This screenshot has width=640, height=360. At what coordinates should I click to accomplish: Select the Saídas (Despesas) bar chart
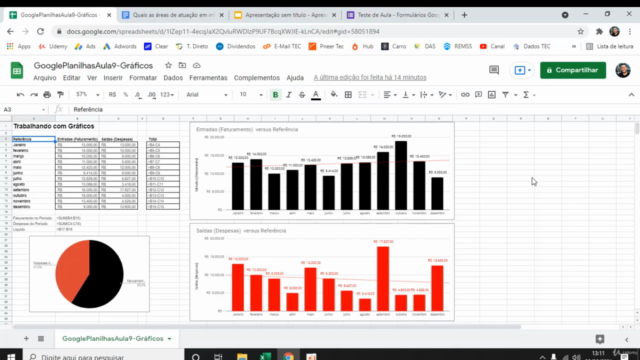click(322, 272)
